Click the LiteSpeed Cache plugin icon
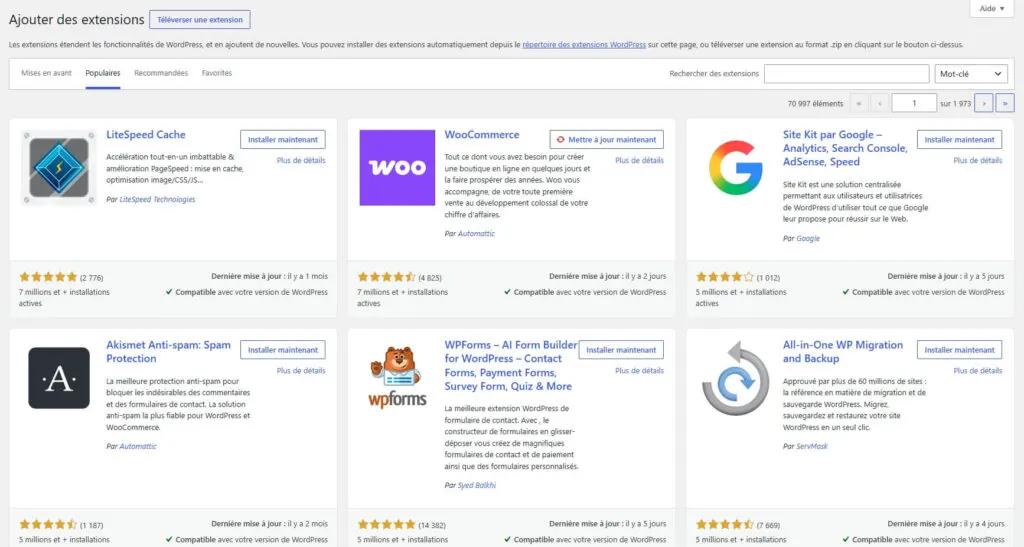Viewport: 1024px width, 547px height. (59, 168)
